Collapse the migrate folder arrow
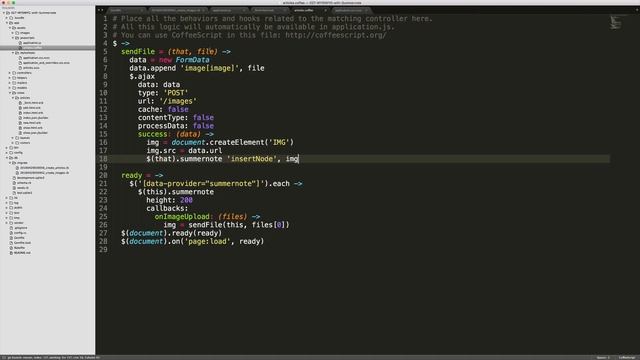The height and width of the screenshot is (360, 640). tap(10, 163)
